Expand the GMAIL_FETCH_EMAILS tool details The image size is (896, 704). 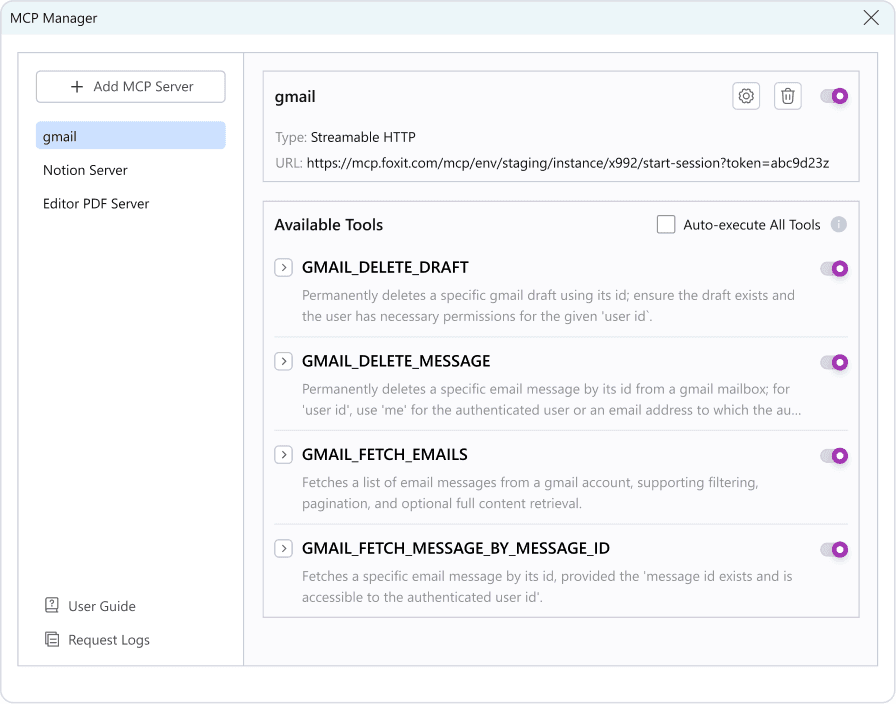coord(283,455)
